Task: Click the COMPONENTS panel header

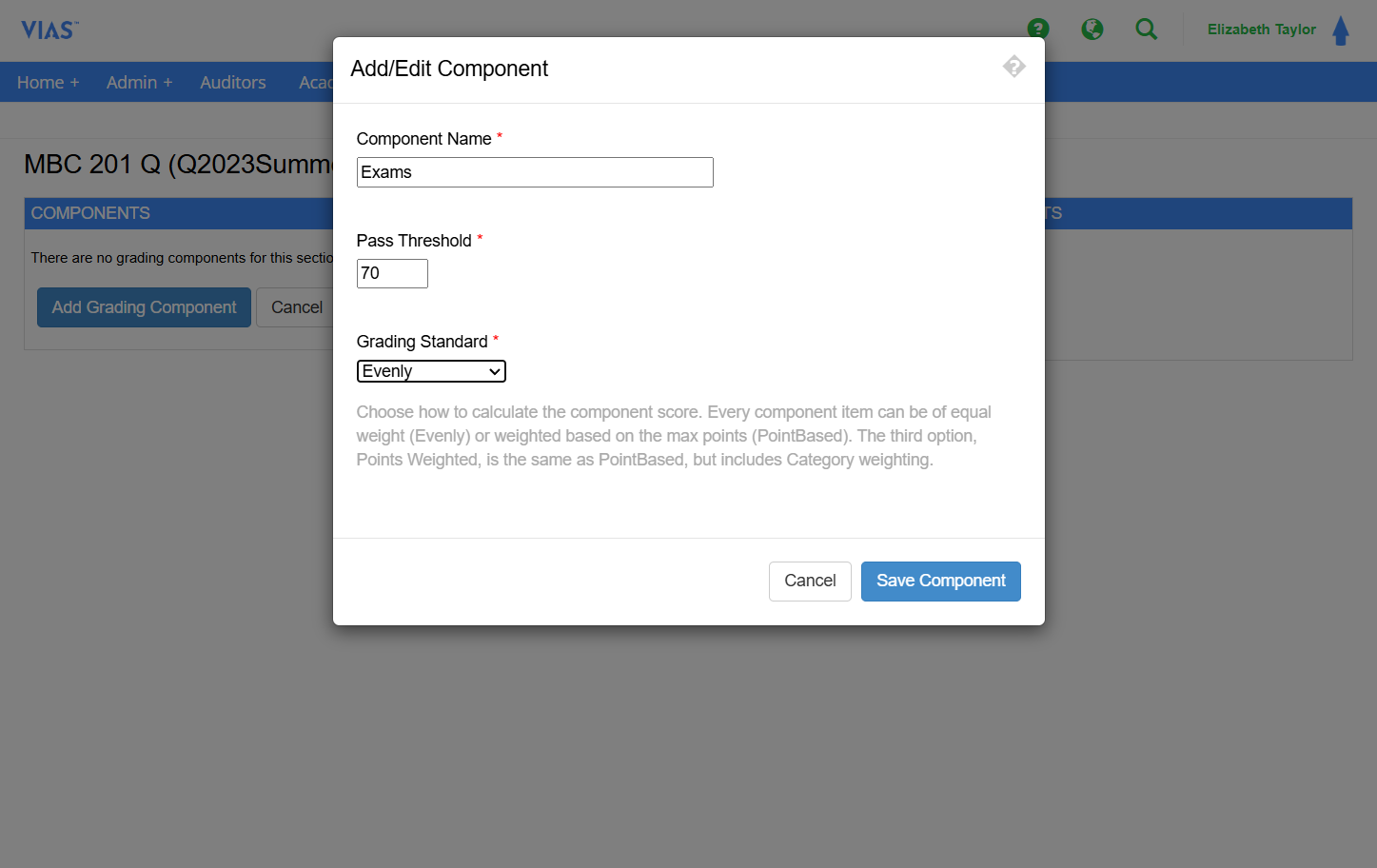Action: 179,213
